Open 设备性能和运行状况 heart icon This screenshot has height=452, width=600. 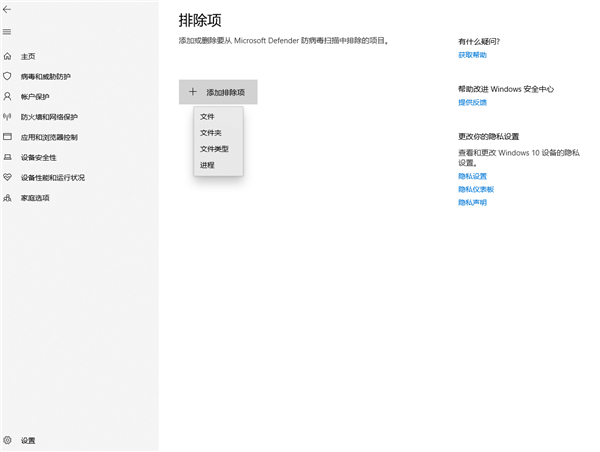(8, 177)
